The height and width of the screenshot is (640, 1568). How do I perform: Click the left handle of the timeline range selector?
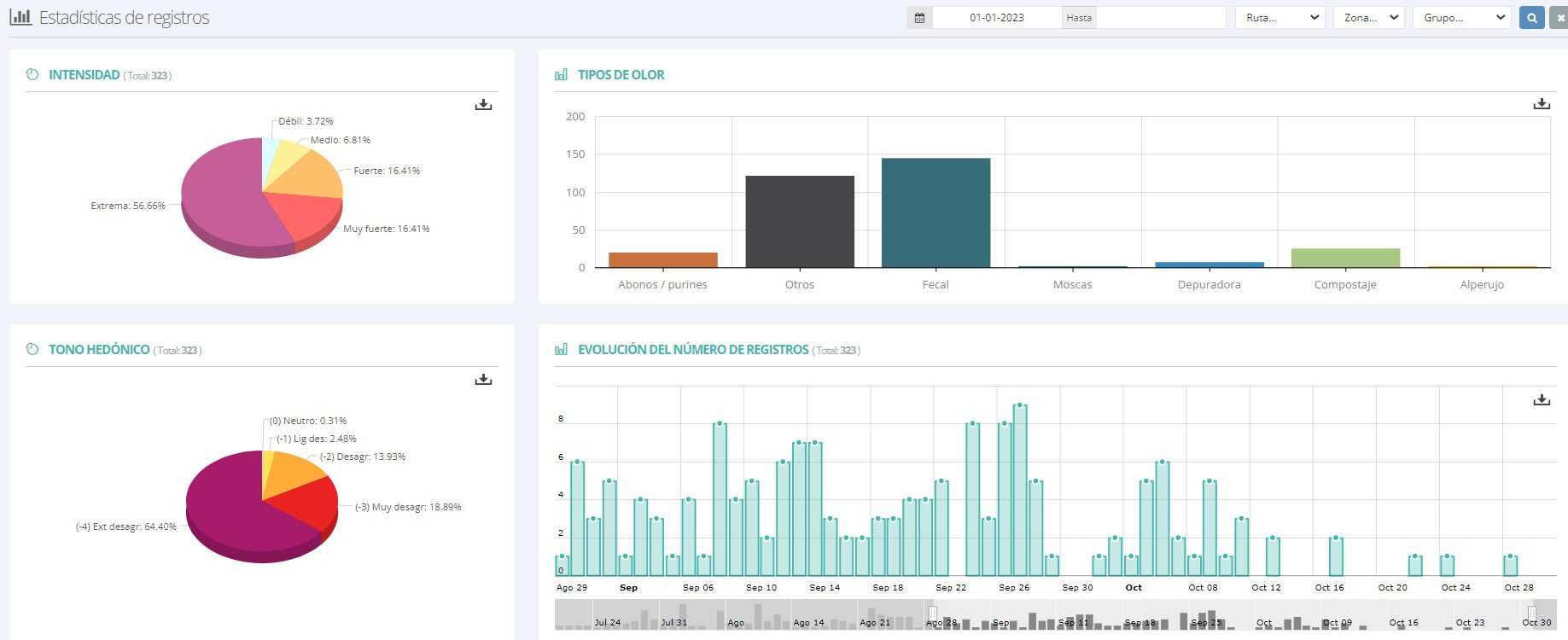(x=933, y=614)
